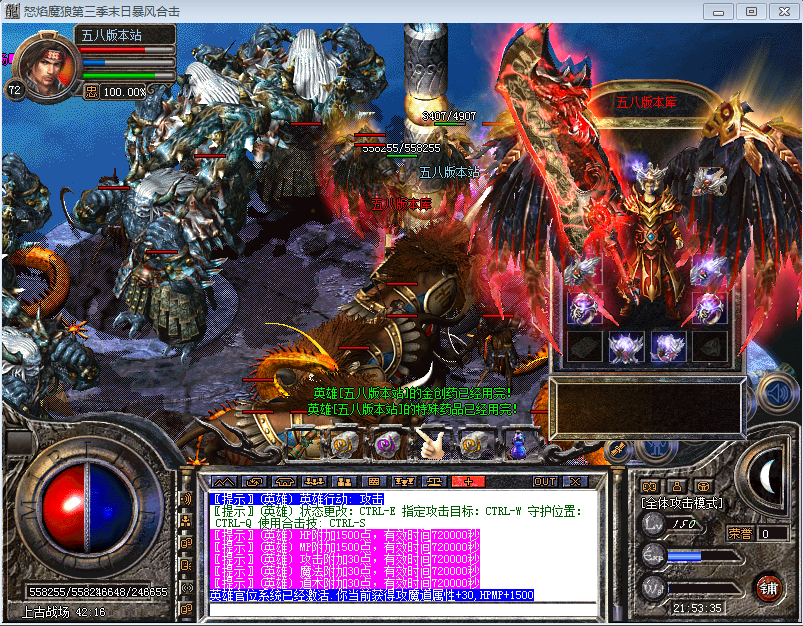
Task: Click the gold satellite-shaped round button
Action: [x=618, y=450]
